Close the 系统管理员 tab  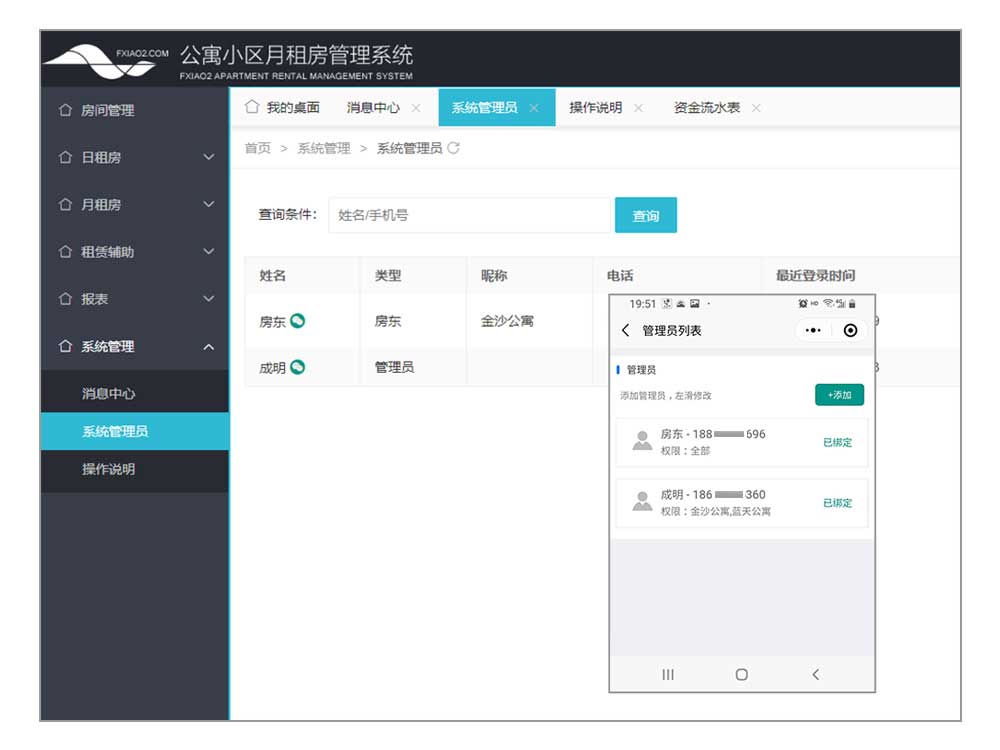click(x=534, y=108)
